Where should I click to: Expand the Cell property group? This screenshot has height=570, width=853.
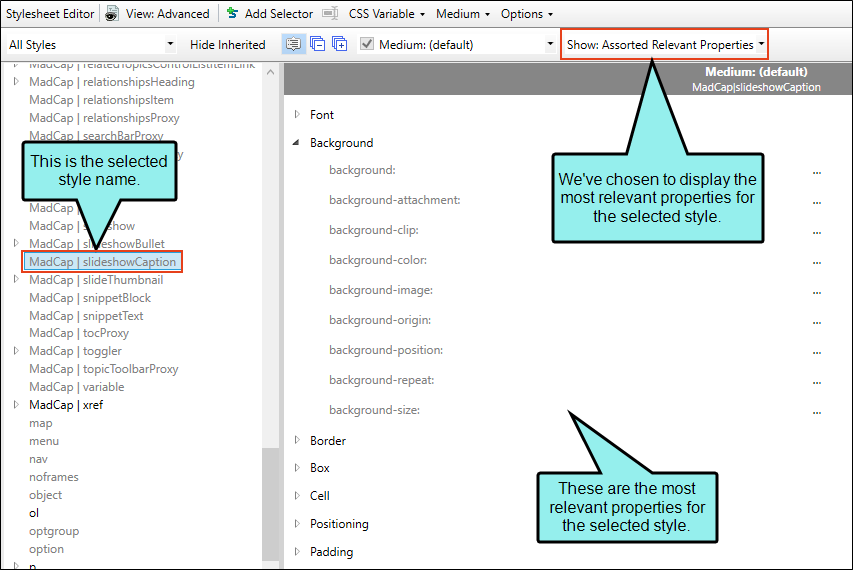tap(297, 495)
